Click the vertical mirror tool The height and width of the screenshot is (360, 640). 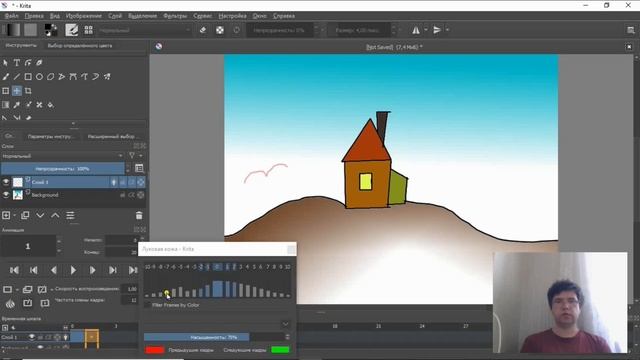[x=437, y=30]
